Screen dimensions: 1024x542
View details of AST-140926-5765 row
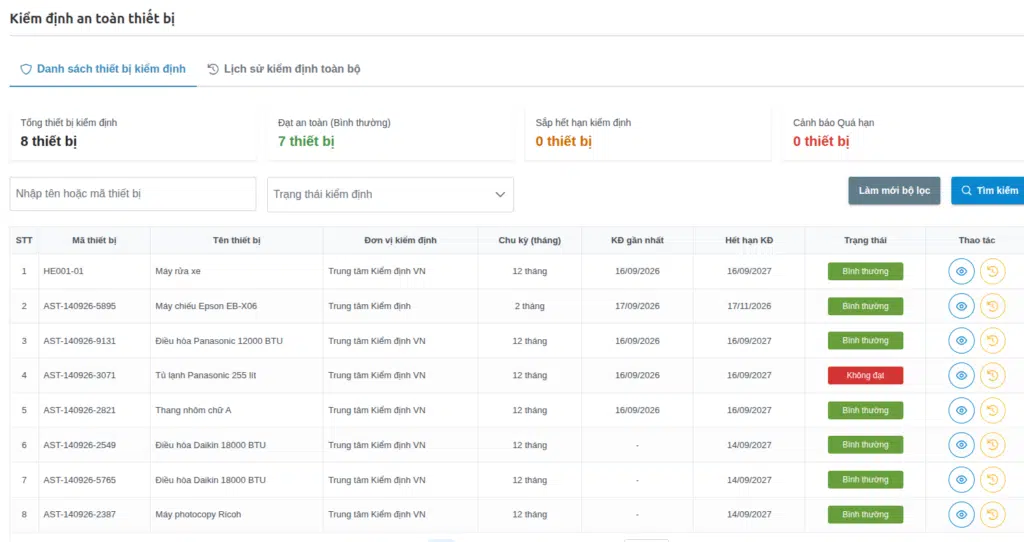pyautogui.click(x=961, y=479)
